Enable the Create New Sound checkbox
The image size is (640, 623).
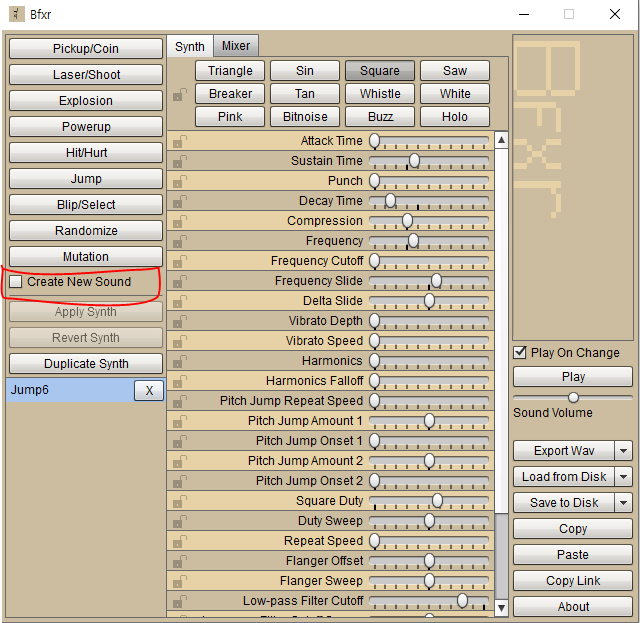(x=16, y=281)
